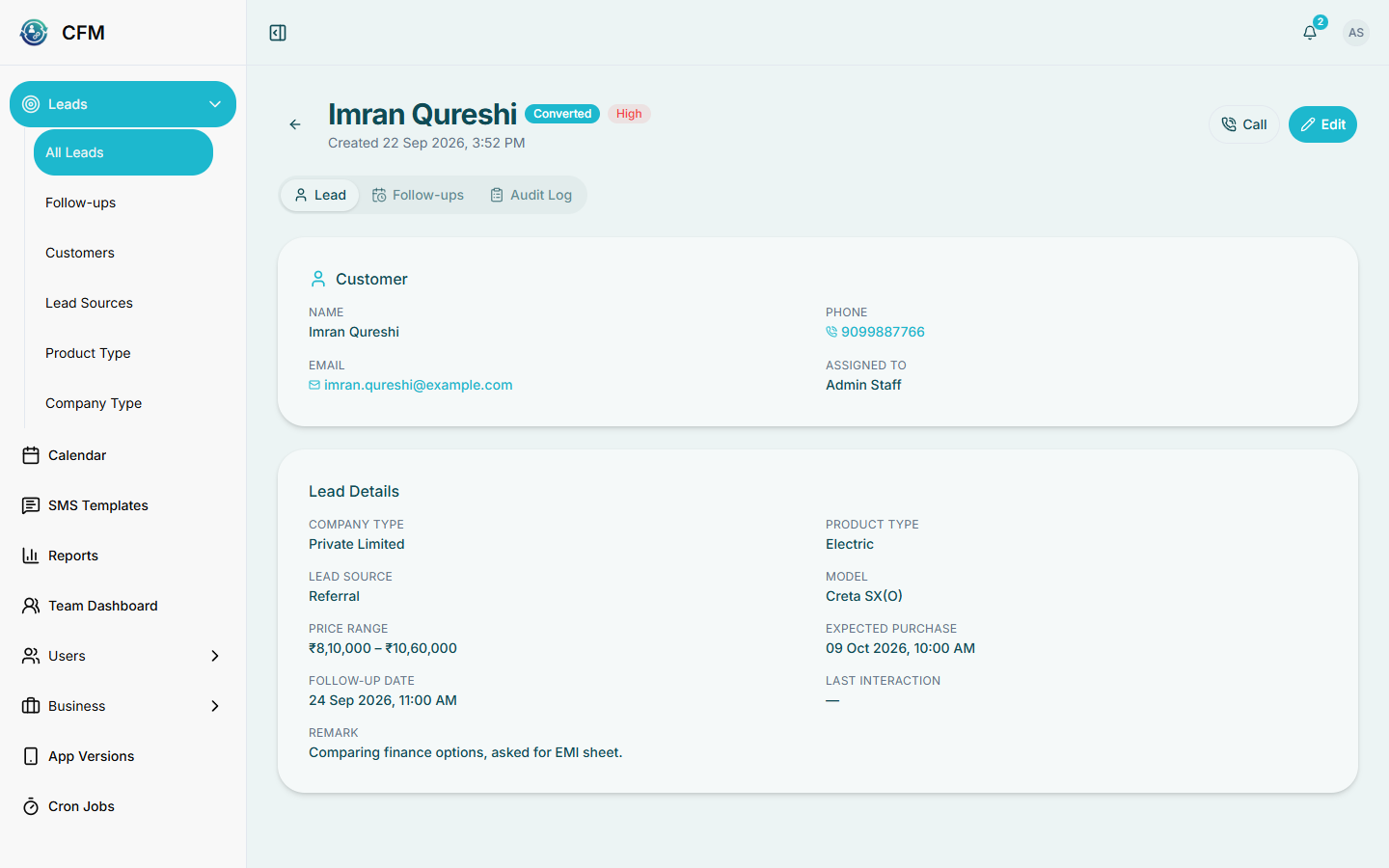The height and width of the screenshot is (868, 1389).
Task: Open Lead Sources in the sidebar
Action: coord(123,303)
